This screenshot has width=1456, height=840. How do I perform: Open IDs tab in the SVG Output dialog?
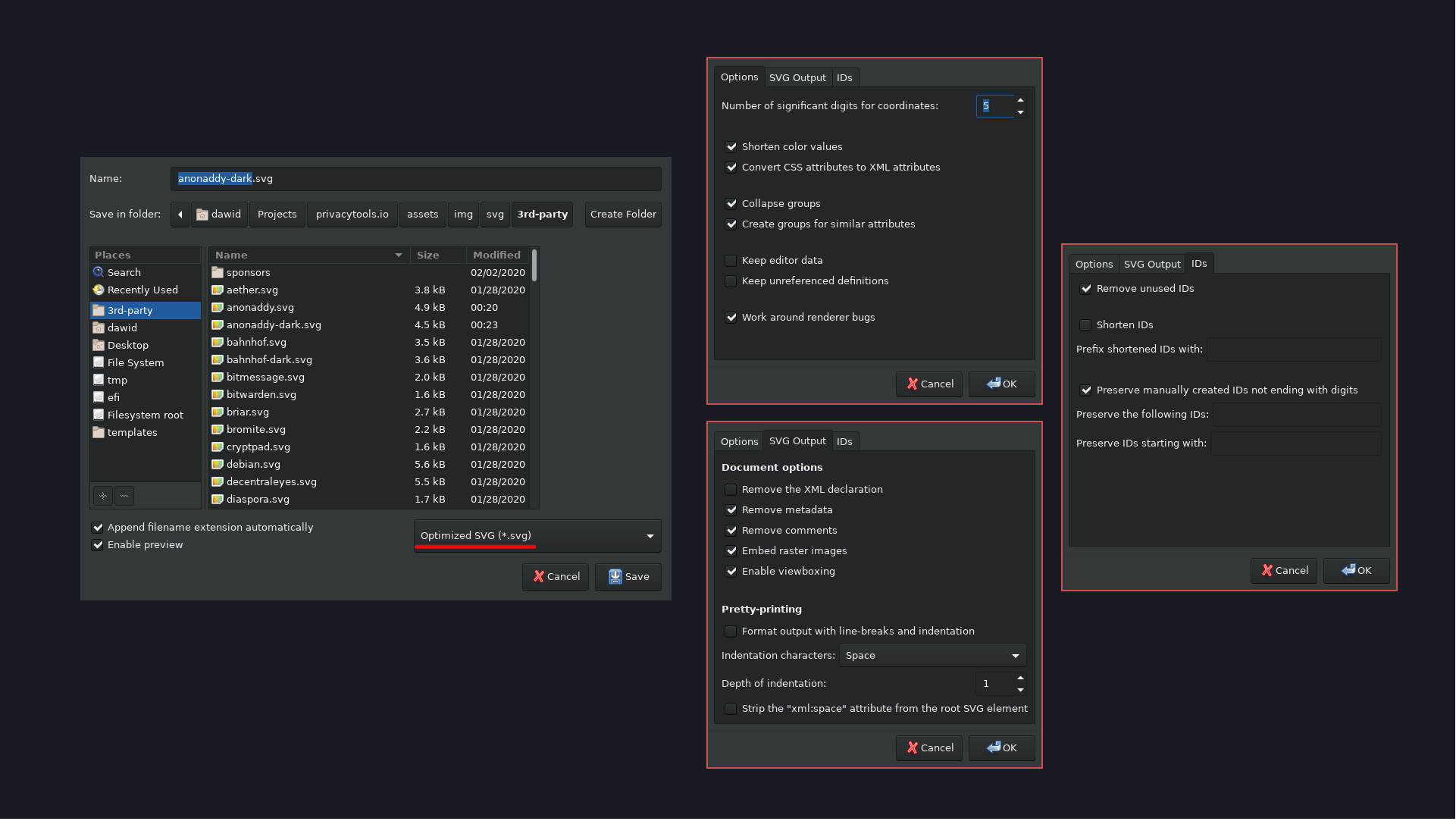coord(844,442)
